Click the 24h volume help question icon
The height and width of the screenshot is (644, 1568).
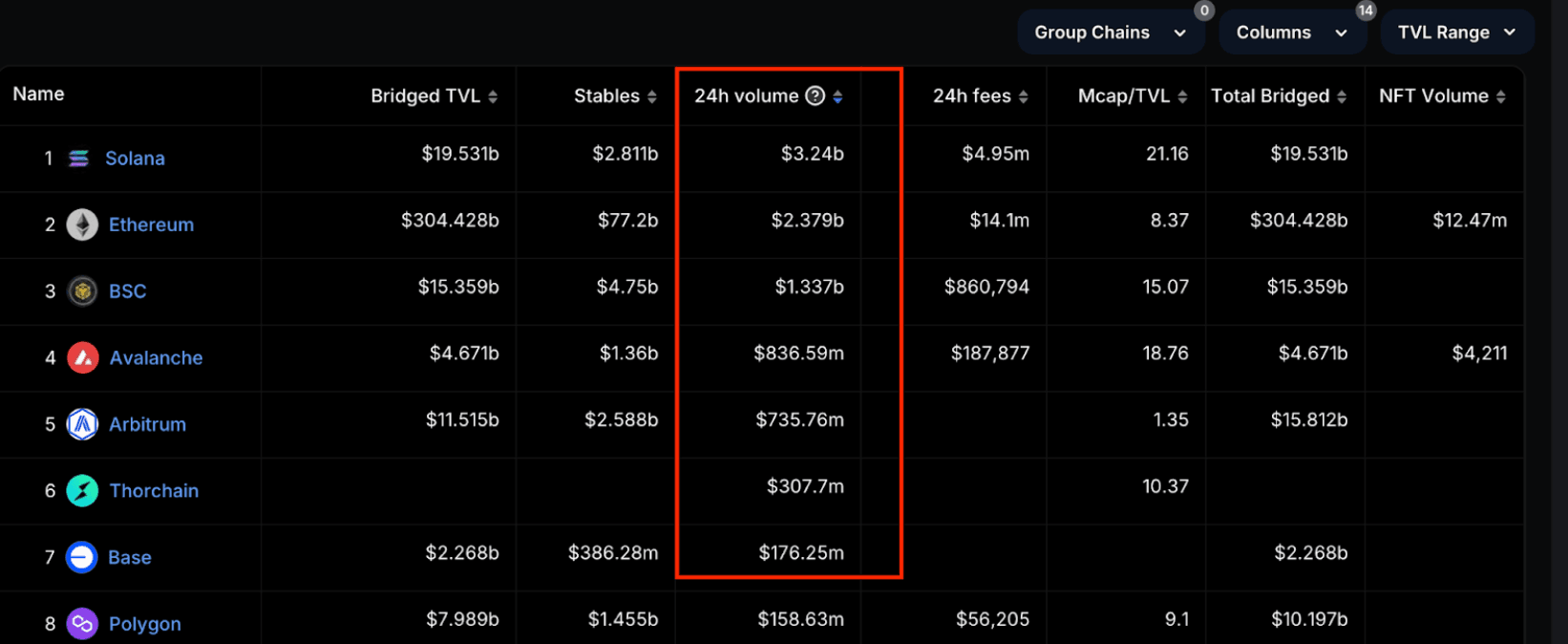tap(815, 96)
